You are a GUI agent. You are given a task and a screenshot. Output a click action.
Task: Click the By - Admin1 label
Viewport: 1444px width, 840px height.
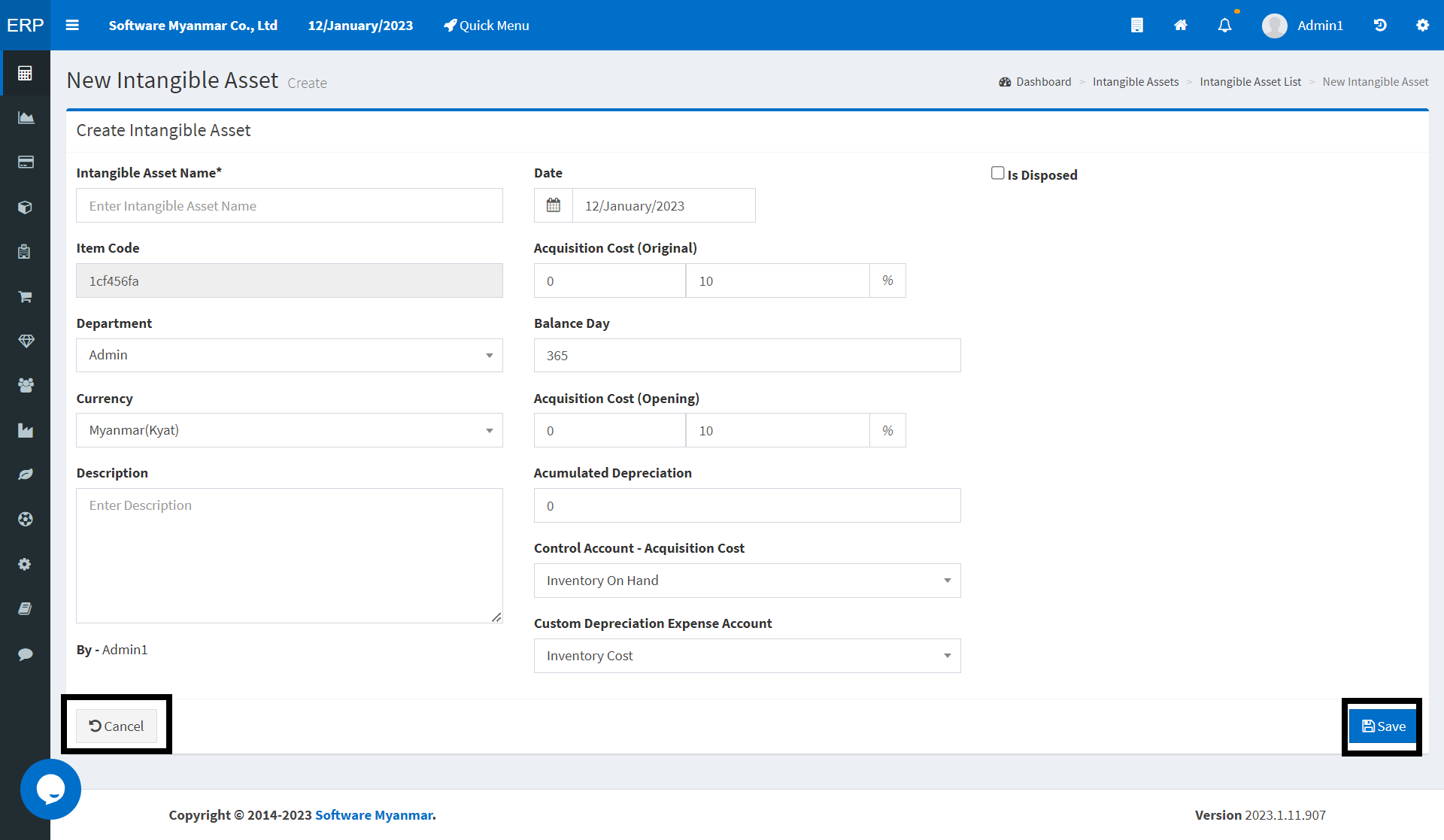[112, 649]
